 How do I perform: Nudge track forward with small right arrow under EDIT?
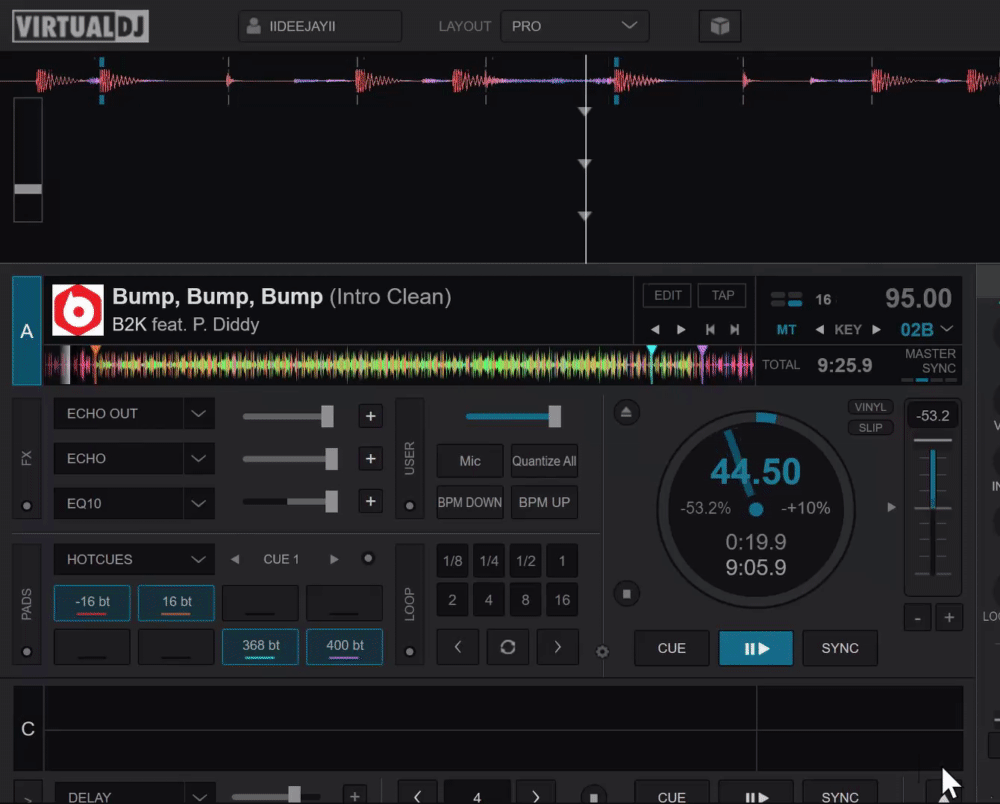tap(681, 330)
